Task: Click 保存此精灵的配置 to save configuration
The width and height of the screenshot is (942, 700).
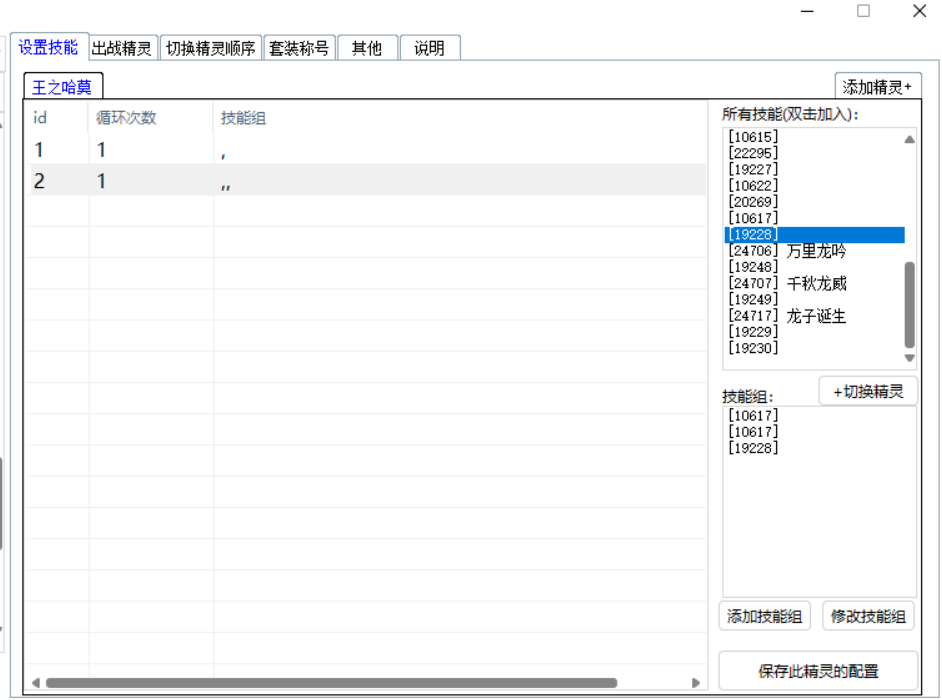Action: click(x=818, y=668)
